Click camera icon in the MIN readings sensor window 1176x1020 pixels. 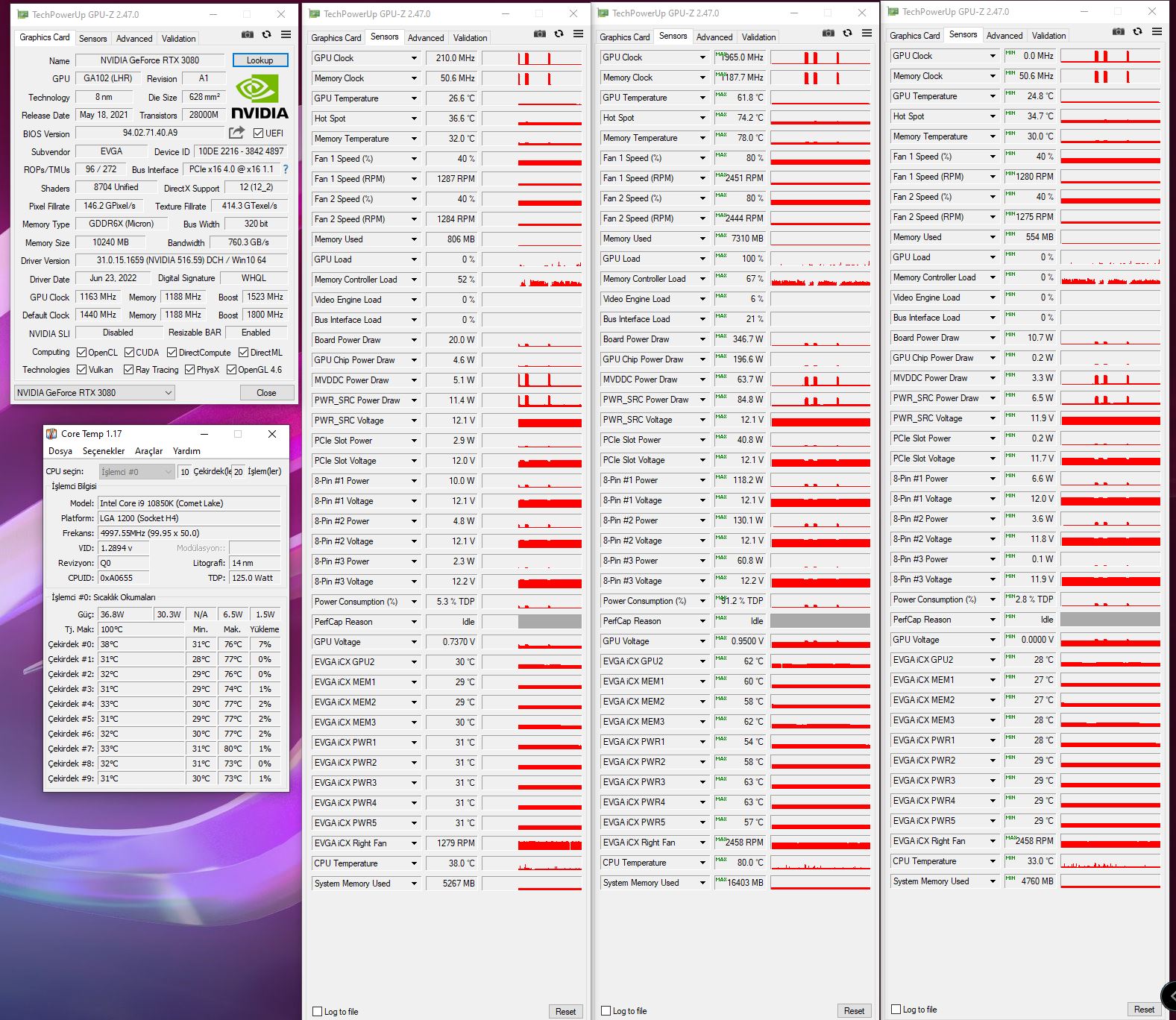1119,31
